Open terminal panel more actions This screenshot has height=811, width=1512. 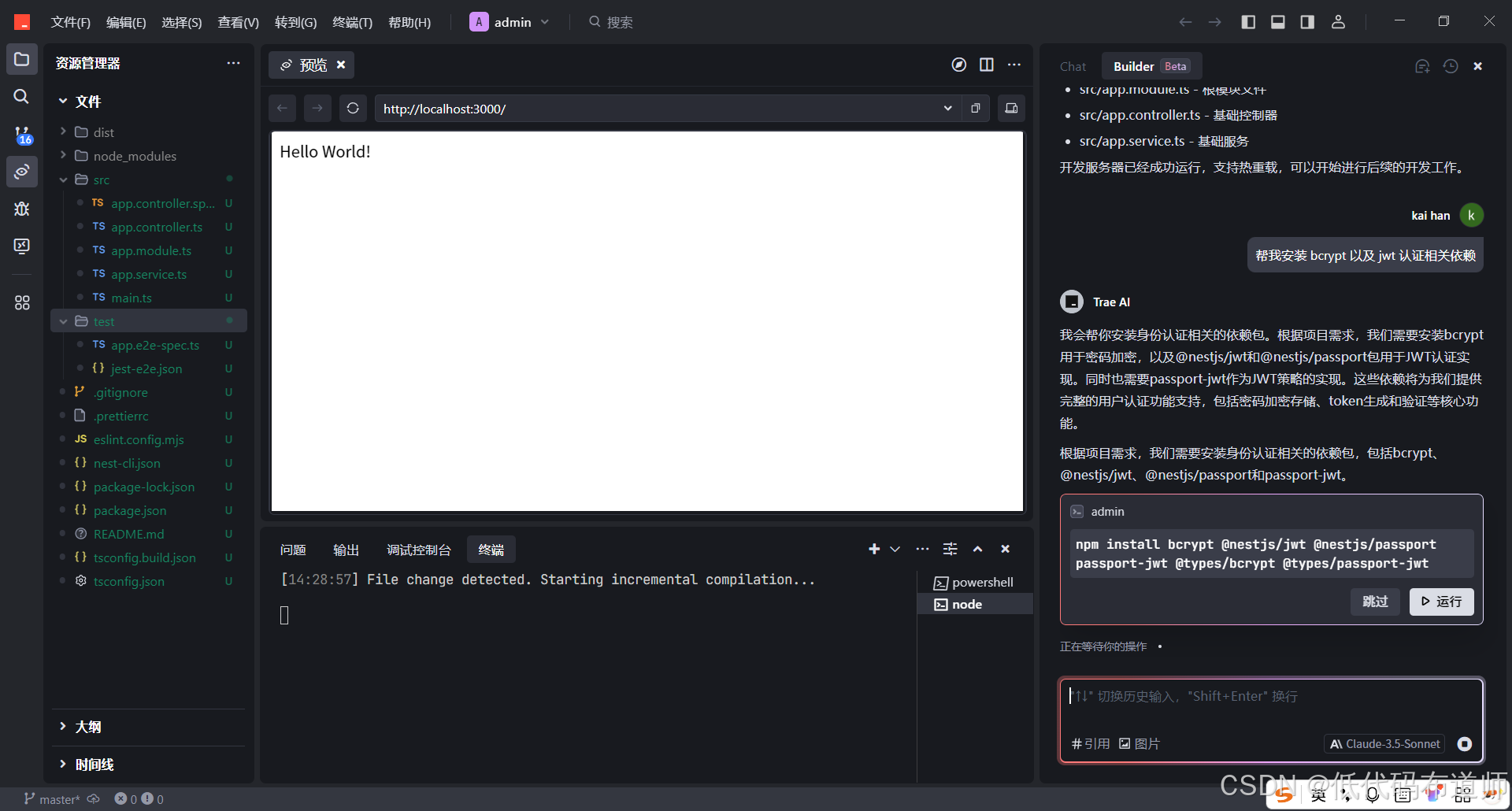922,549
